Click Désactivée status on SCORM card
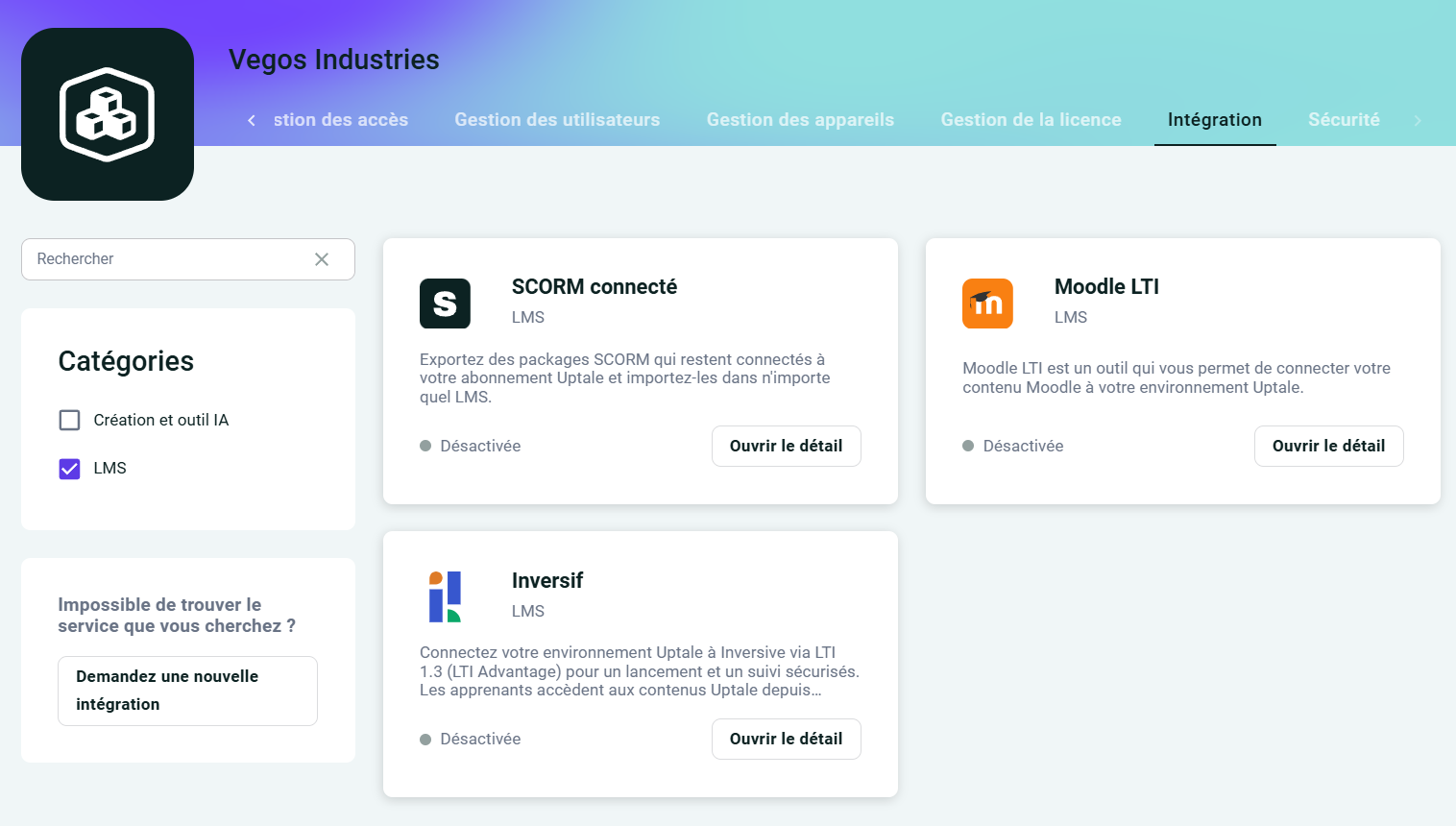Screen dimensions: 1456x826 tap(471, 446)
